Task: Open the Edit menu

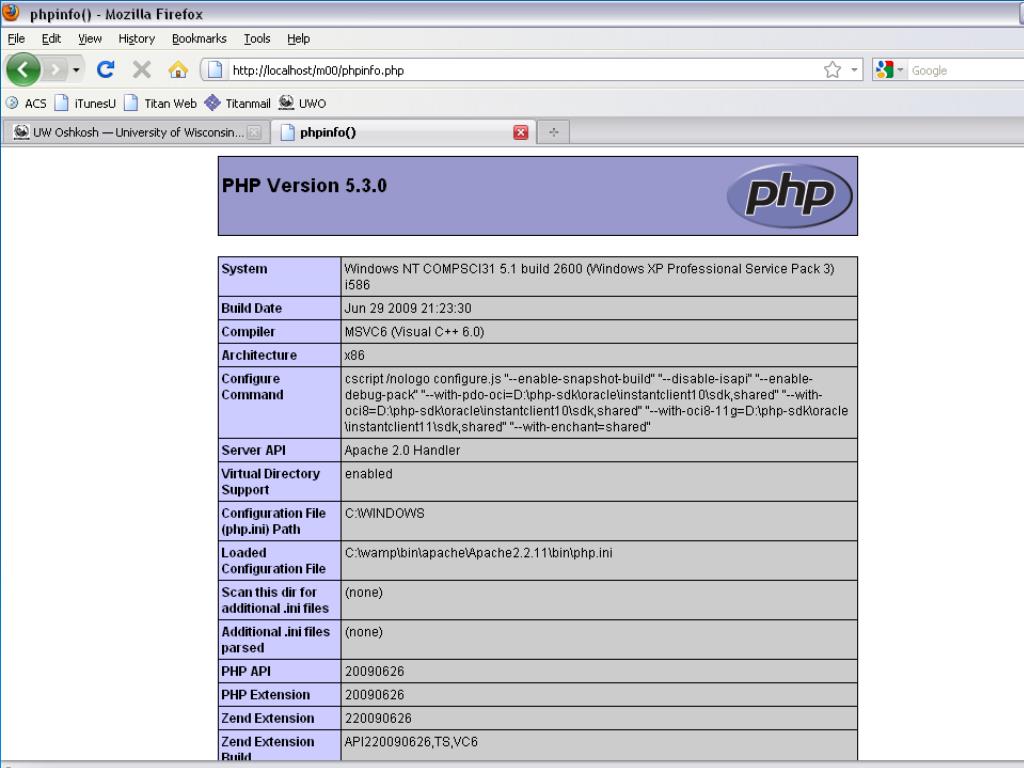Action: (x=51, y=39)
